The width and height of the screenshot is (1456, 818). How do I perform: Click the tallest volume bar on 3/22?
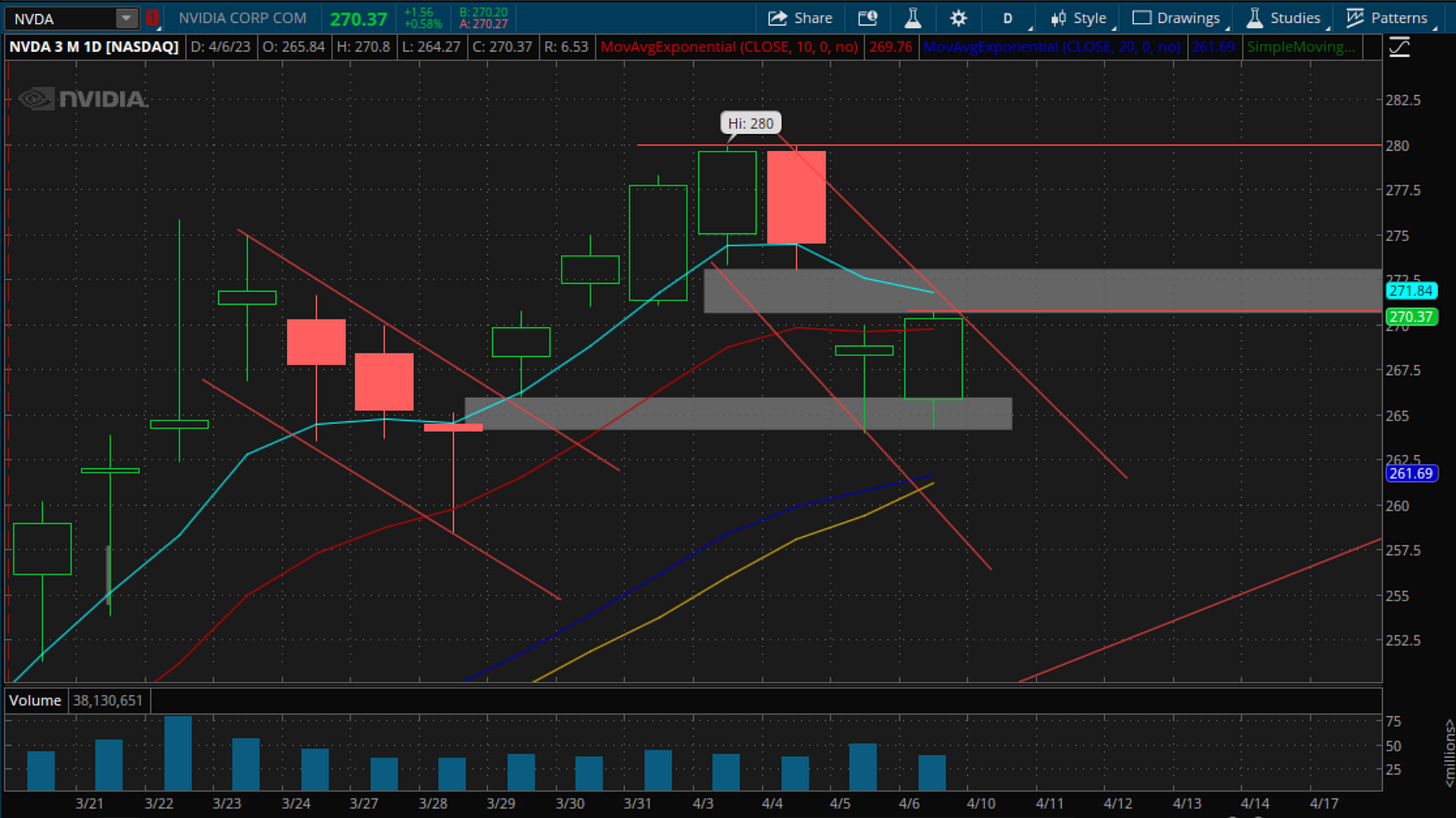178,753
